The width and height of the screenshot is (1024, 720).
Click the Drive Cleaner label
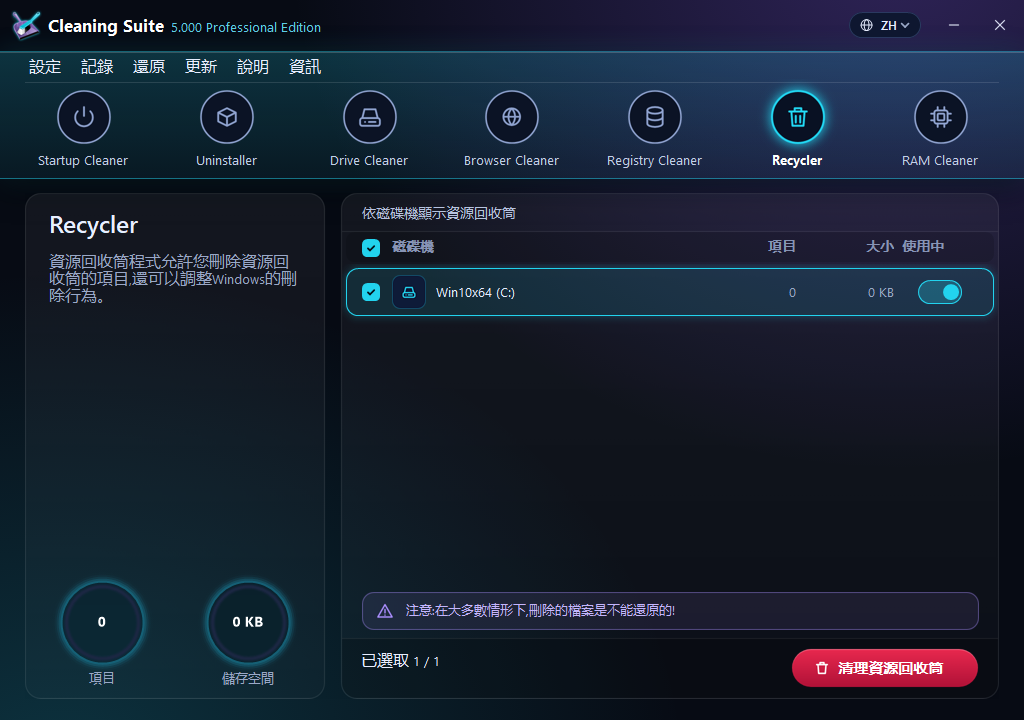(369, 161)
